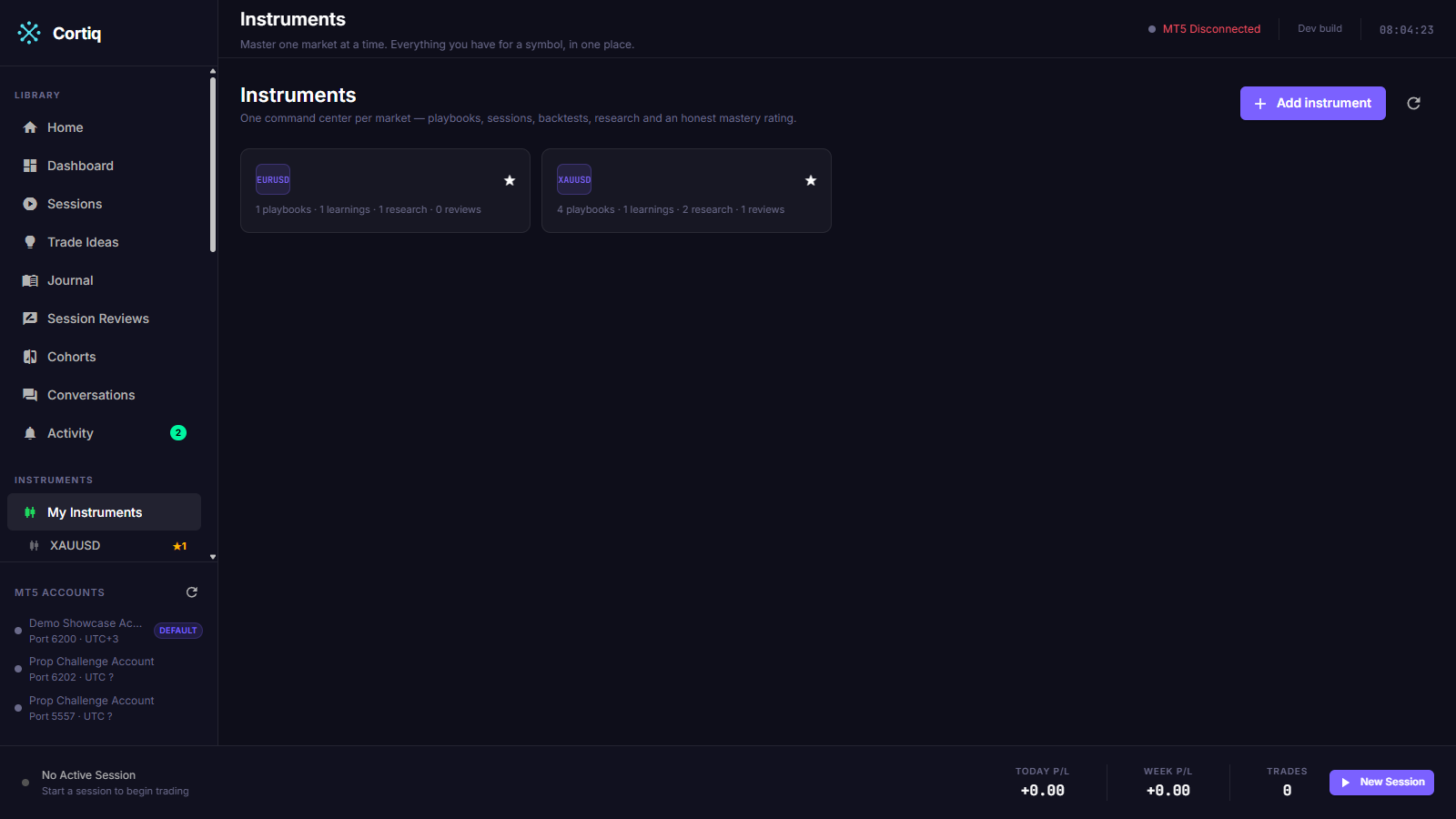The image size is (1456, 819).
Task: Open Trade Ideas
Action: pyautogui.click(x=104, y=242)
